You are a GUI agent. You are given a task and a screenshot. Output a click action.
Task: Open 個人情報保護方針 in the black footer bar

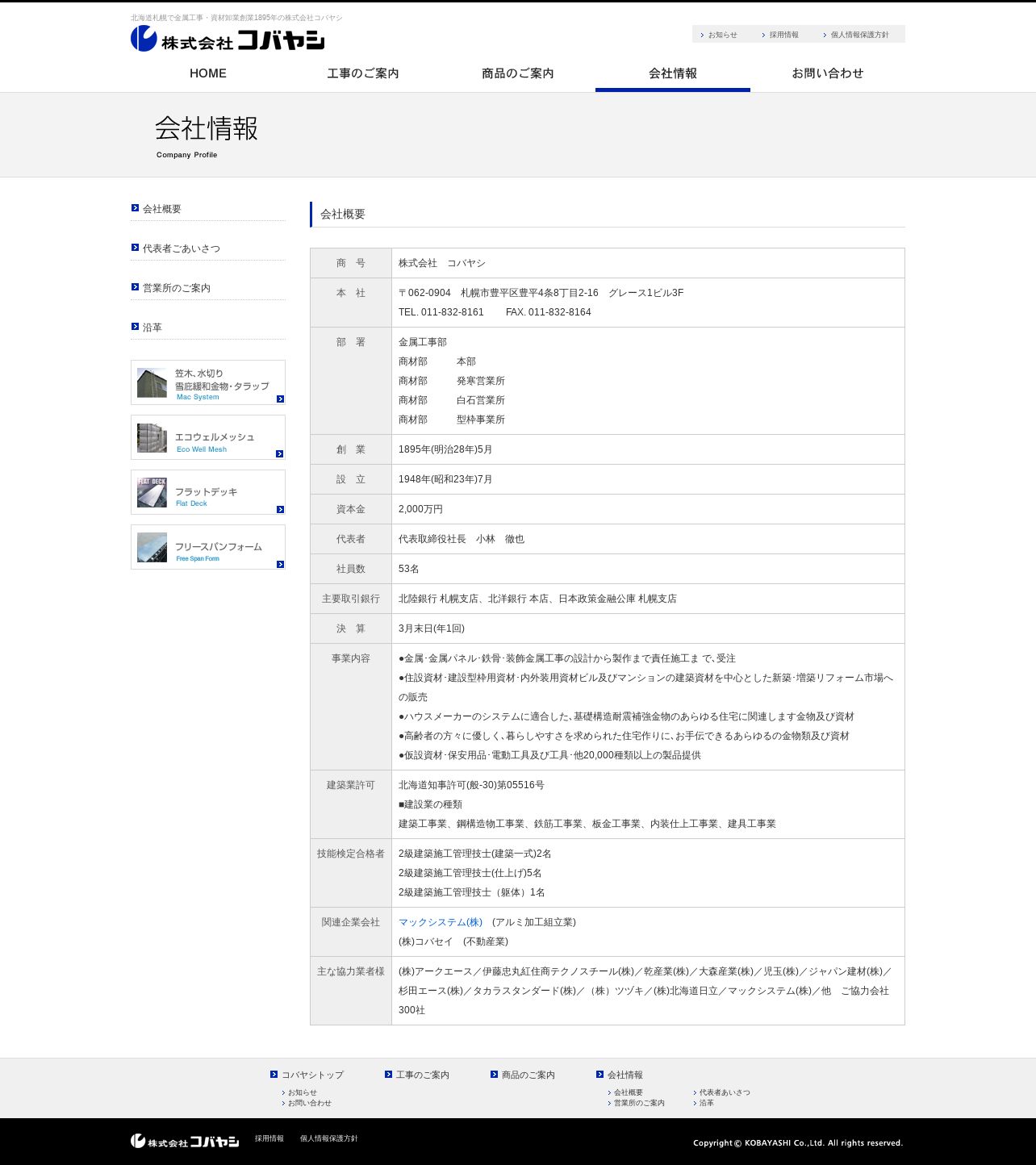point(329,1138)
